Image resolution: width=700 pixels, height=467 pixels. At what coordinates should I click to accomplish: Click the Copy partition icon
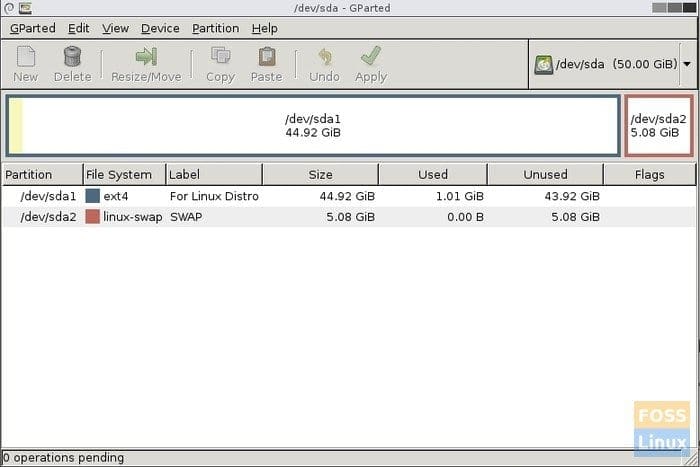221,56
